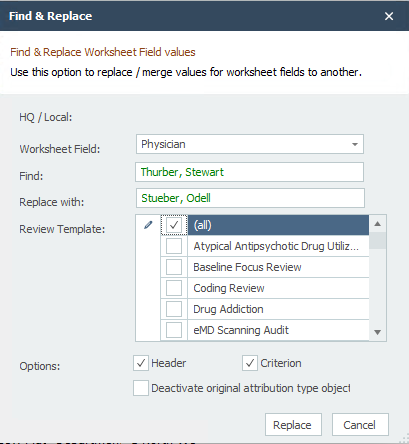Image resolution: width=409 pixels, height=444 pixels.
Task: Toggle the Criterion option checkbox
Action: 250,363
